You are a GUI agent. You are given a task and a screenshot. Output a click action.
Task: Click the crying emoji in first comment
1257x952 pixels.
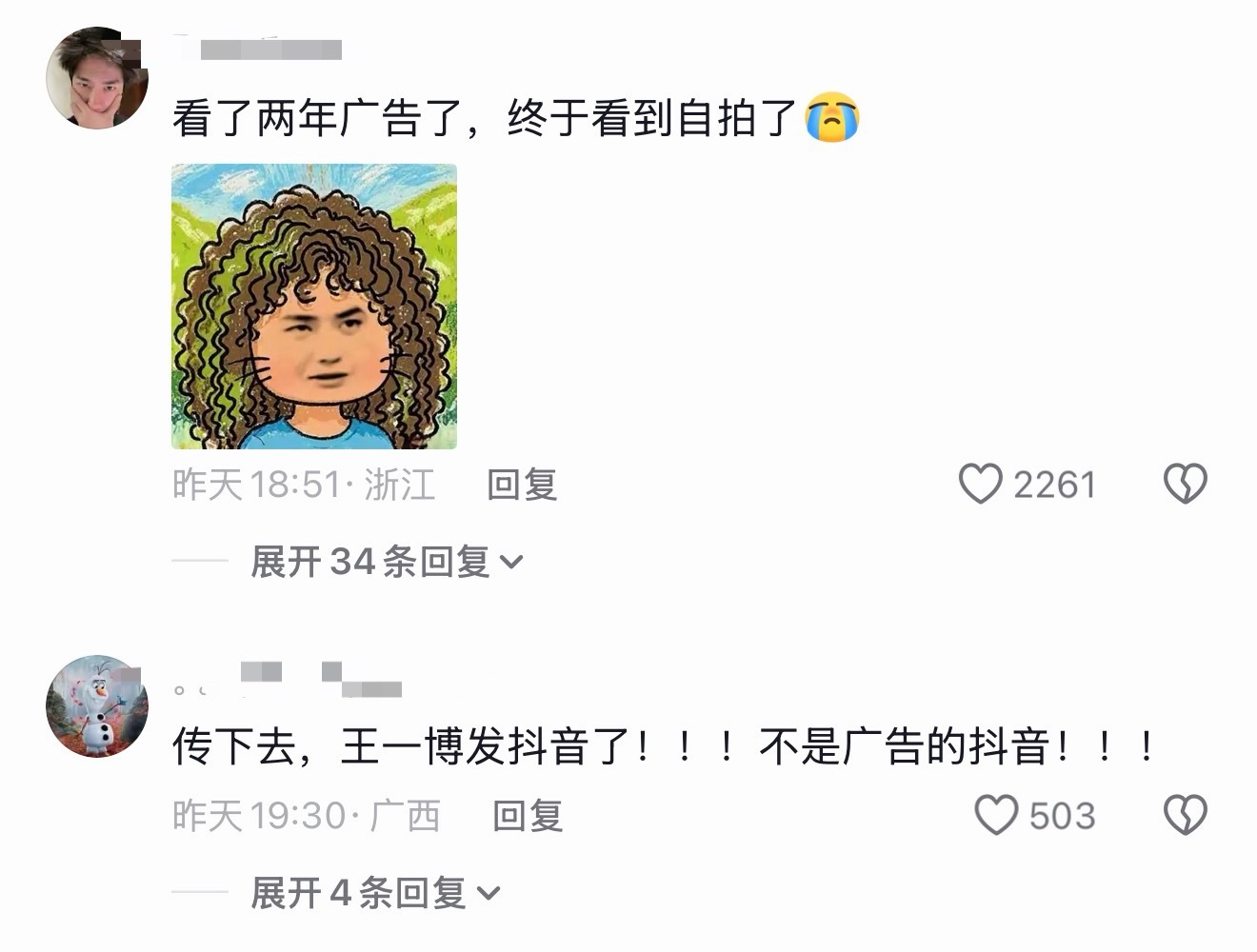831,118
